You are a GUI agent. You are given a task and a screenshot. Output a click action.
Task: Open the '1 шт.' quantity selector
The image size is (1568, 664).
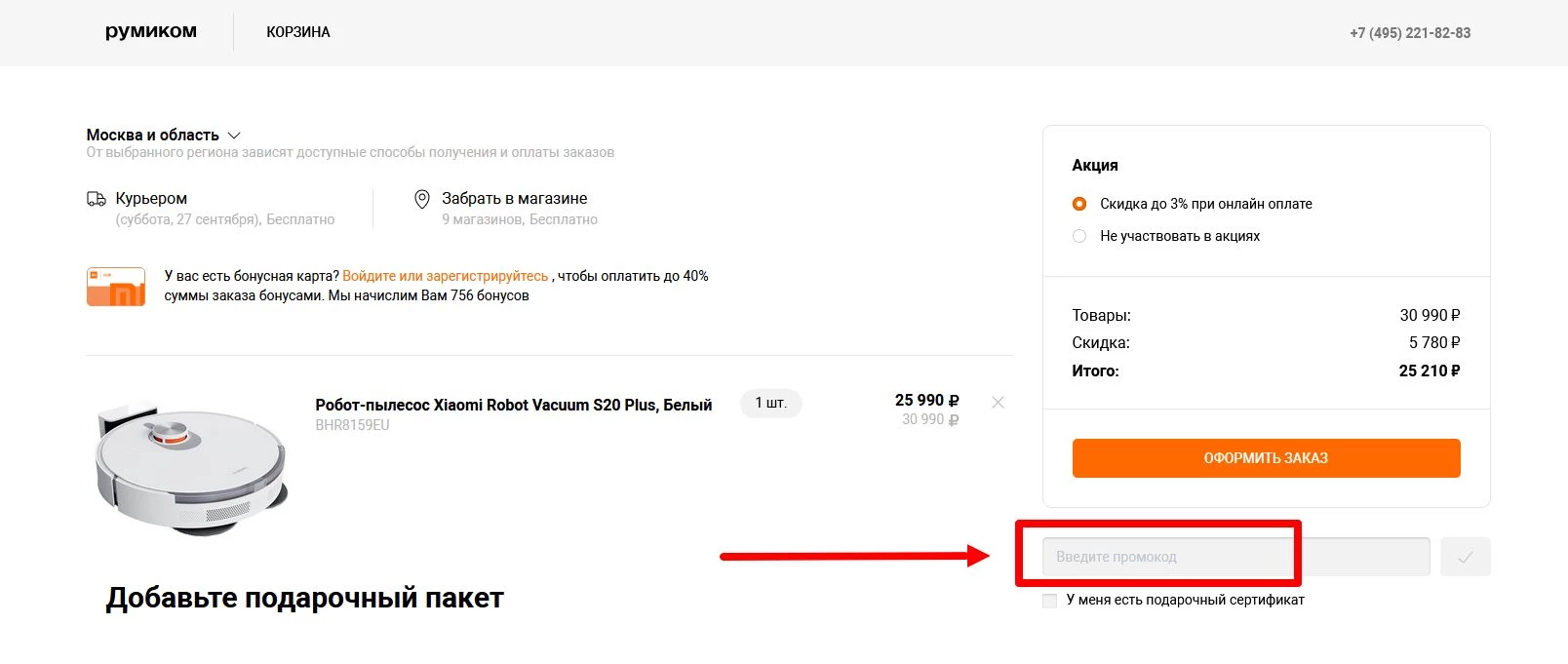click(x=770, y=403)
